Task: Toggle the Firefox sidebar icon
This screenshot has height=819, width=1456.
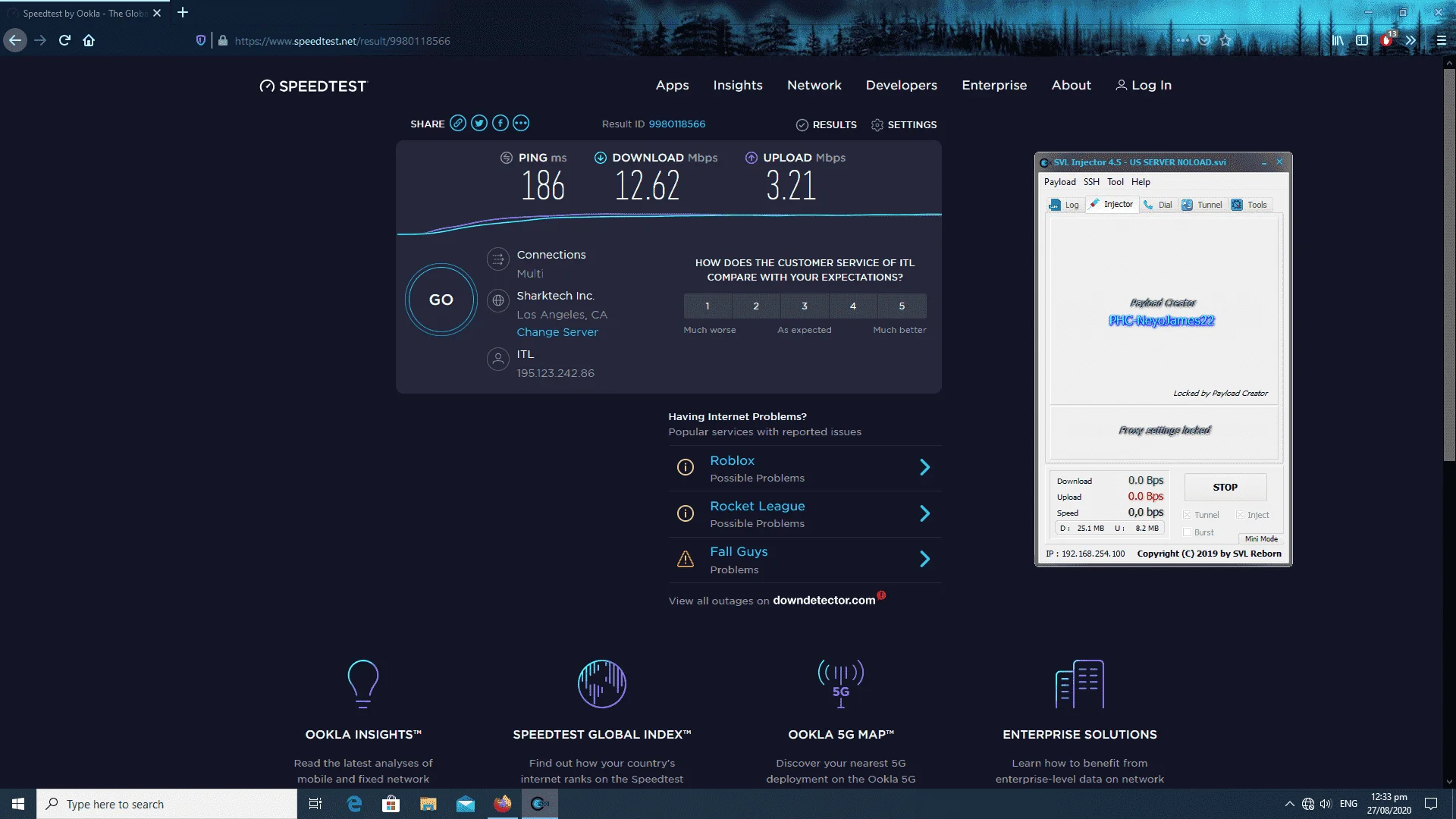Action: point(1362,41)
